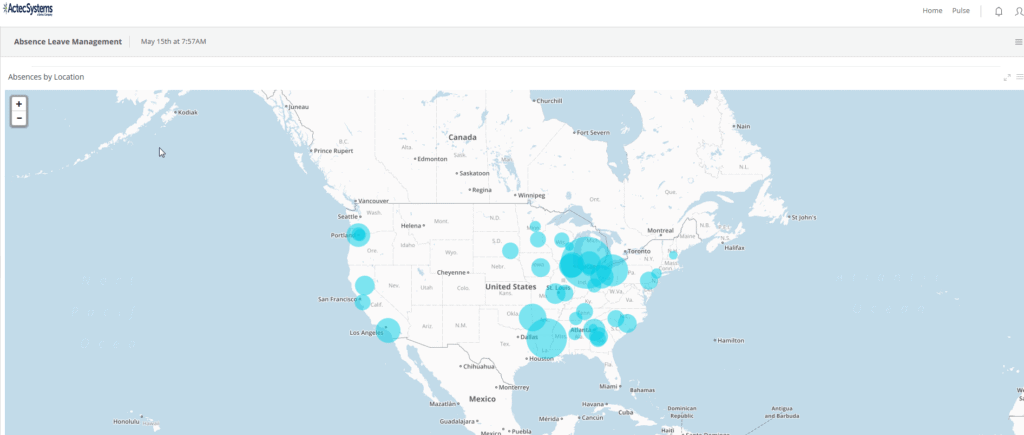Select the absence bubble over Atlanta

[x=594, y=330]
